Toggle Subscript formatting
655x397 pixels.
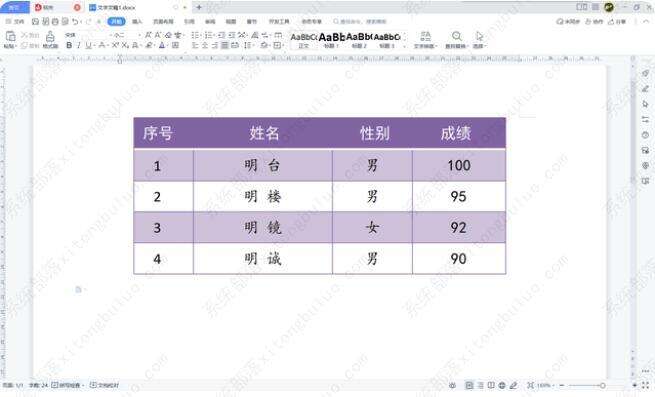tap(124, 46)
